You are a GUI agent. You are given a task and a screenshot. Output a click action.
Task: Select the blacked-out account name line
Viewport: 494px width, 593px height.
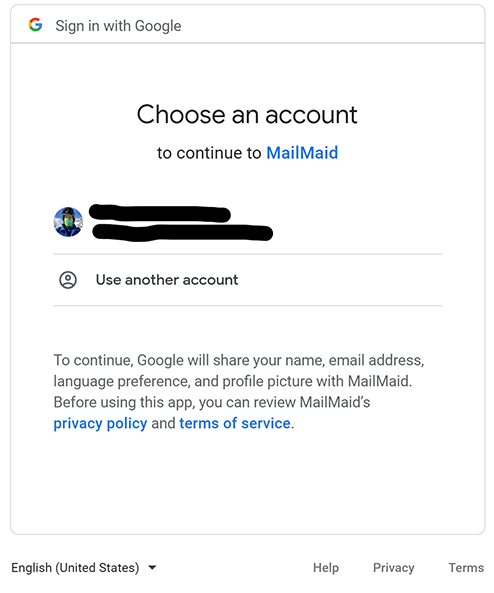(160, 213)
